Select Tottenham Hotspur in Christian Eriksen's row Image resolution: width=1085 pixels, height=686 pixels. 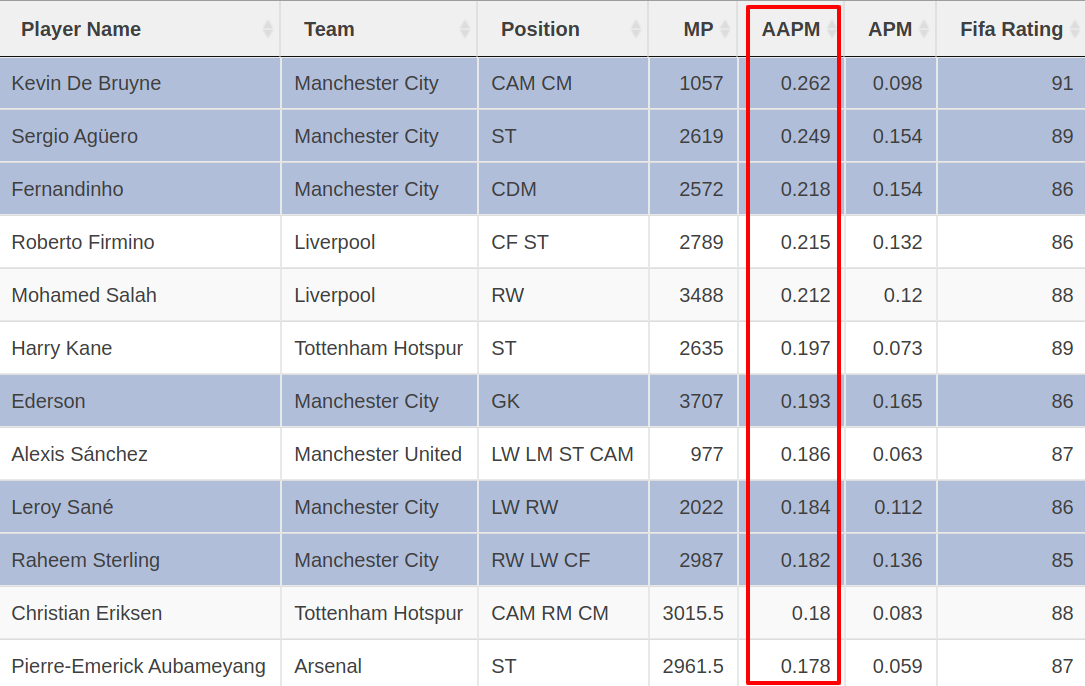(378, 613)
